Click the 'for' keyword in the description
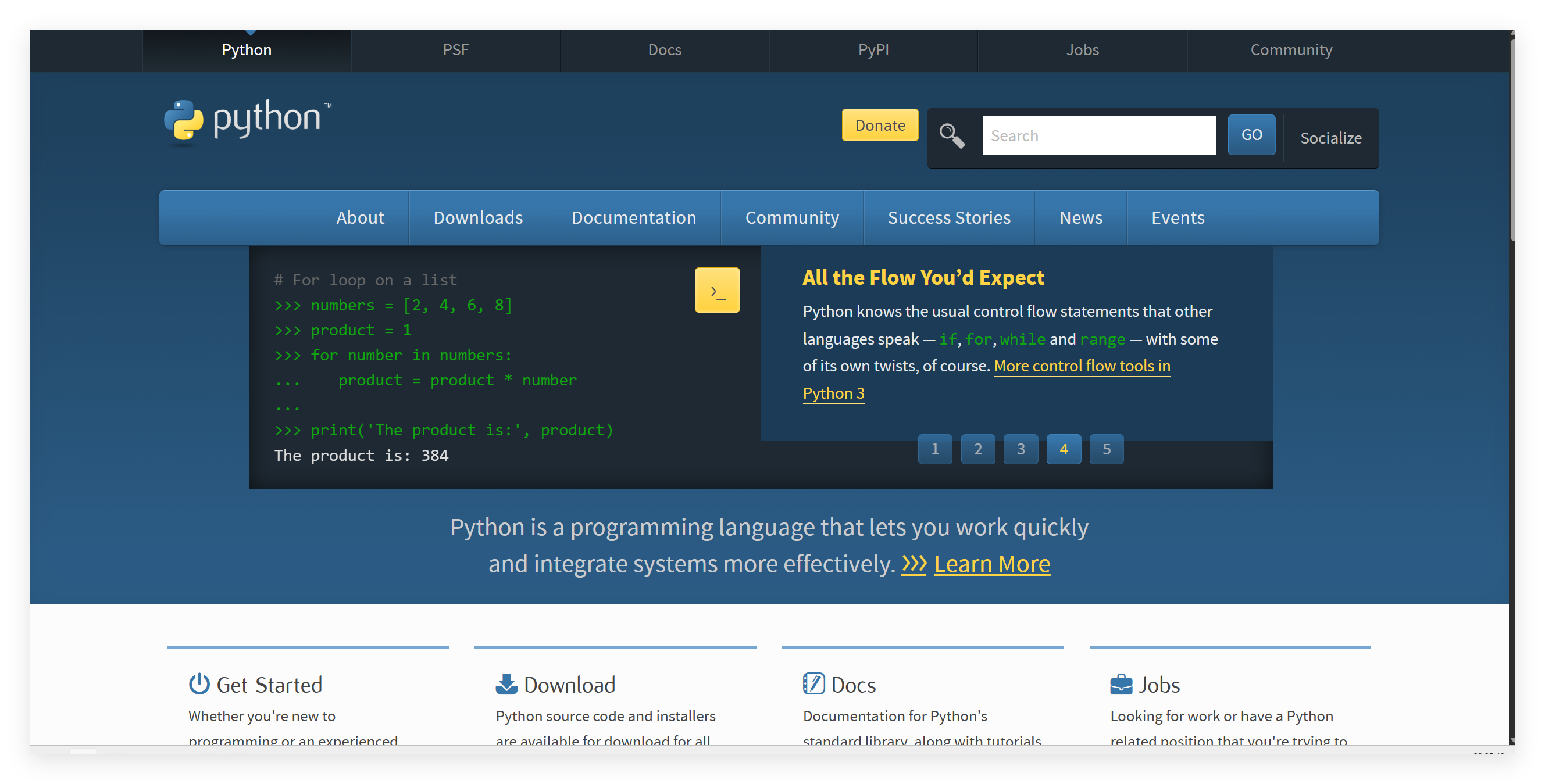This screenshot has width=1545, height=784. 979,339
